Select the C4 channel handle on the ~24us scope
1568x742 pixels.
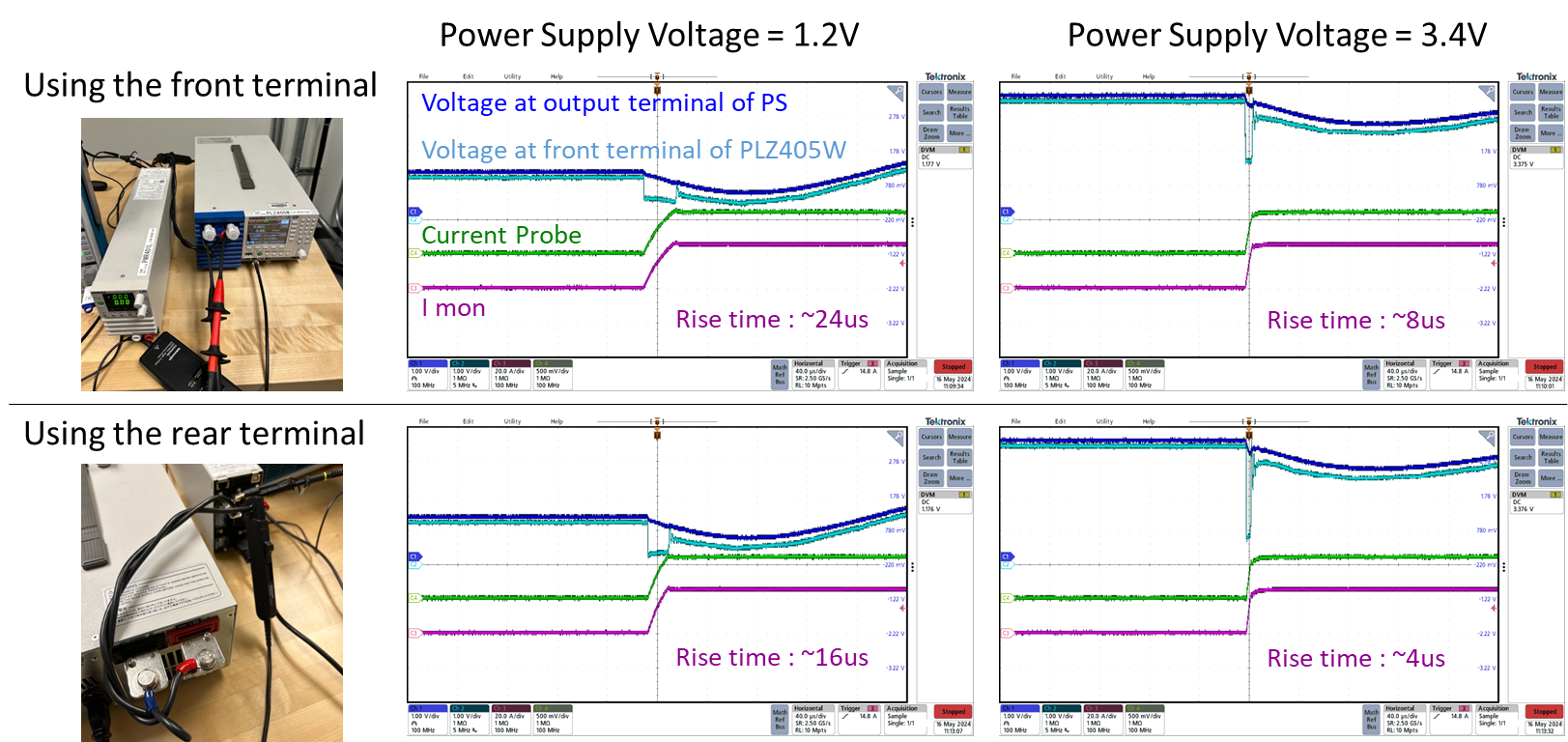point(414,253)
